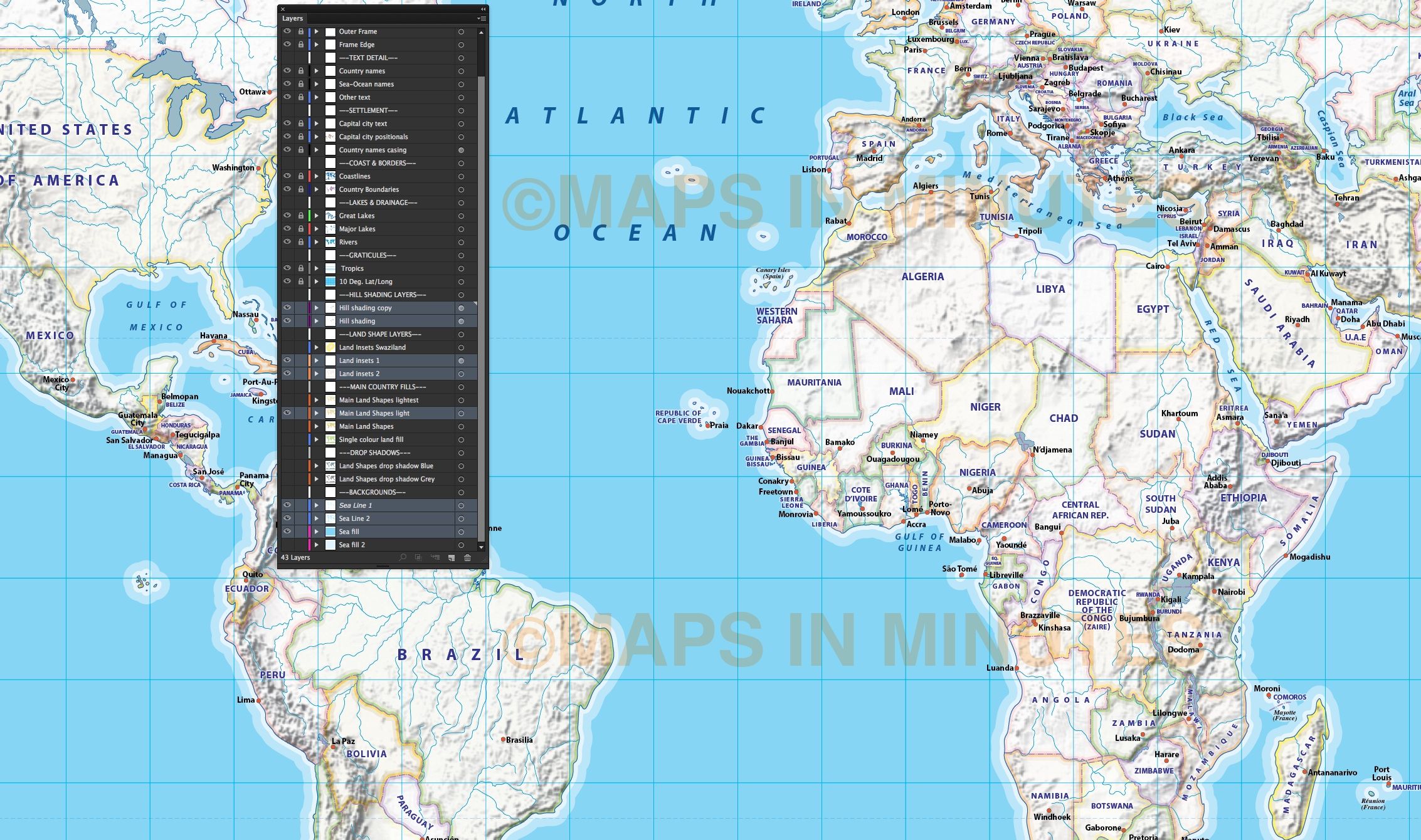
Task: Unlock the Capital city text layer
Action: tap(300, 123)
